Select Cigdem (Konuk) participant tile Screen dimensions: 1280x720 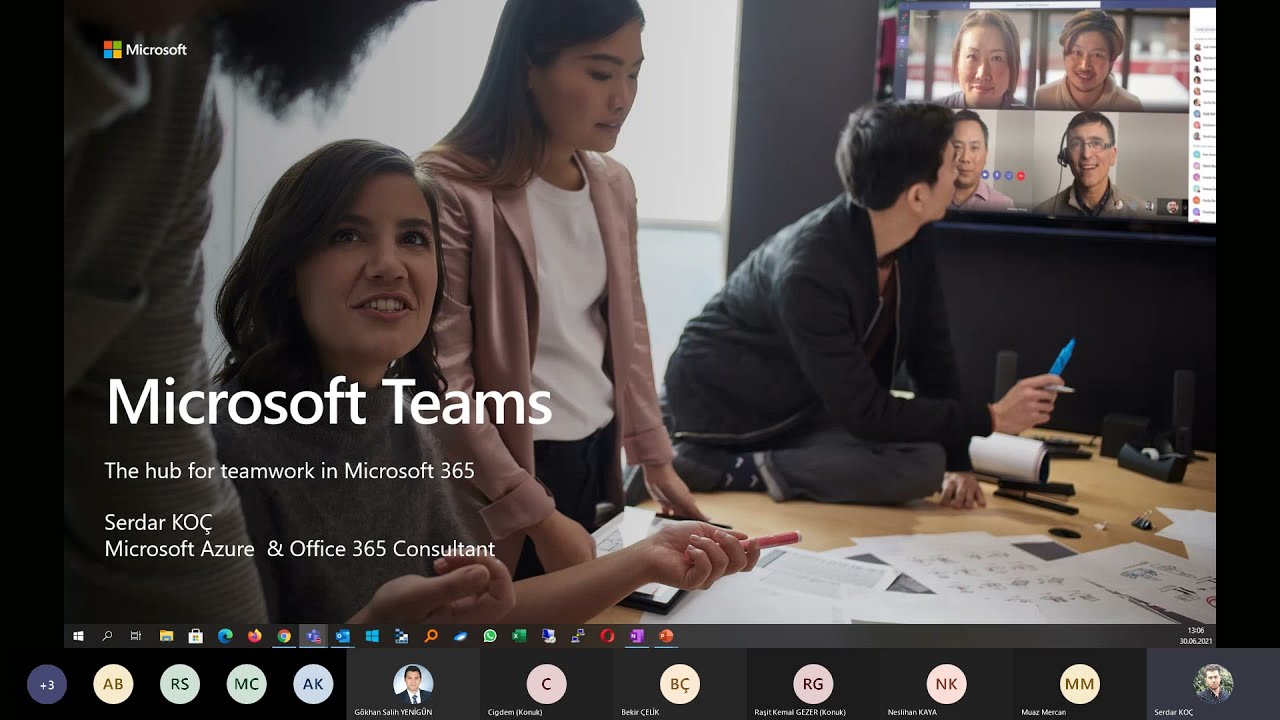[x=546, y=684]
